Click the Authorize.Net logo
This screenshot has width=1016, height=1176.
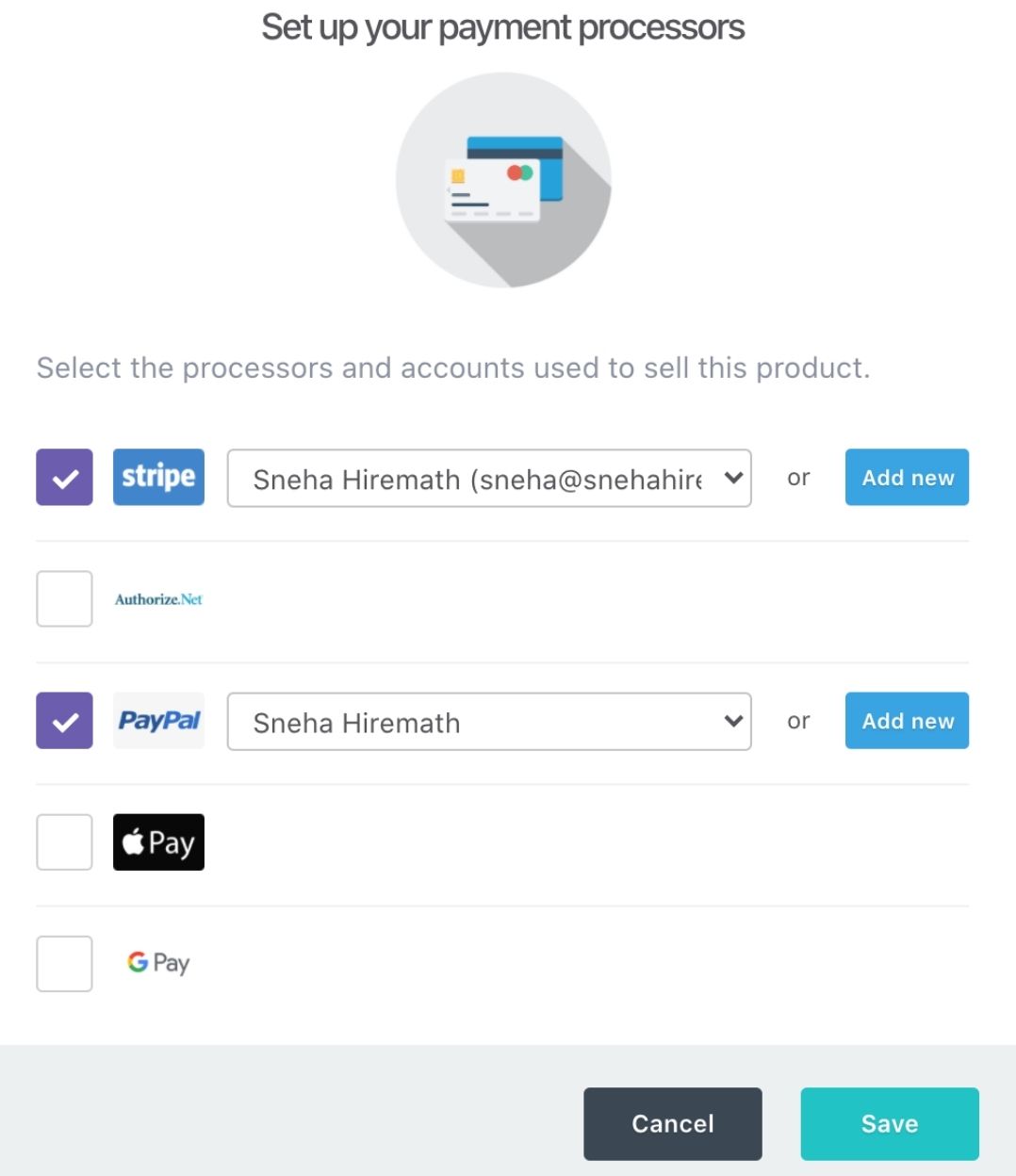[x=158, y=599]
